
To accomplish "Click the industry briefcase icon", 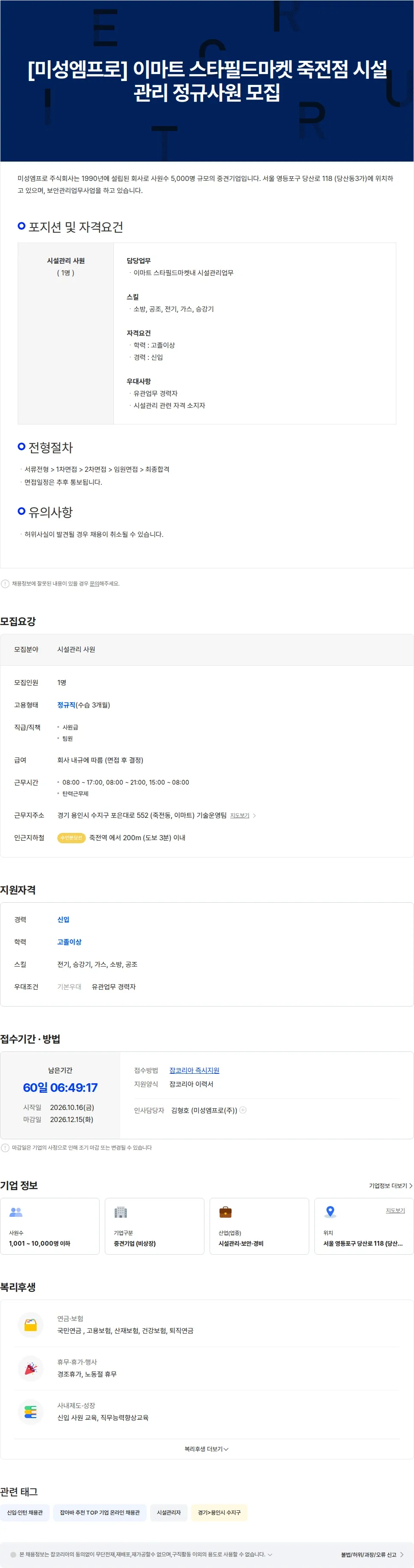I will (225, 1212).
